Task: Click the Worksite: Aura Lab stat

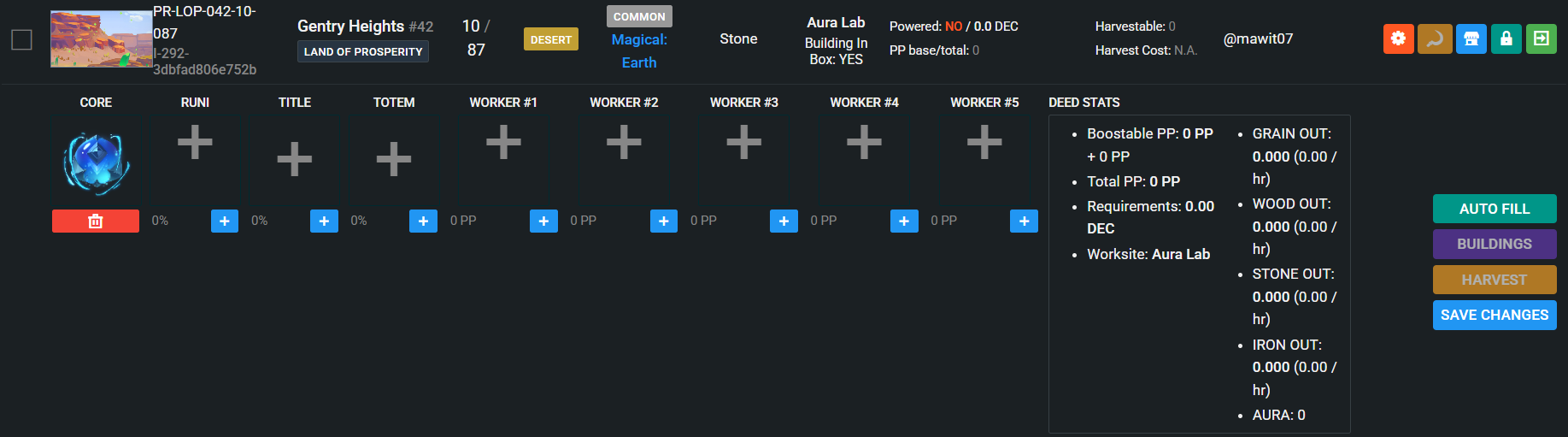Action: (x=1148, y=254)
